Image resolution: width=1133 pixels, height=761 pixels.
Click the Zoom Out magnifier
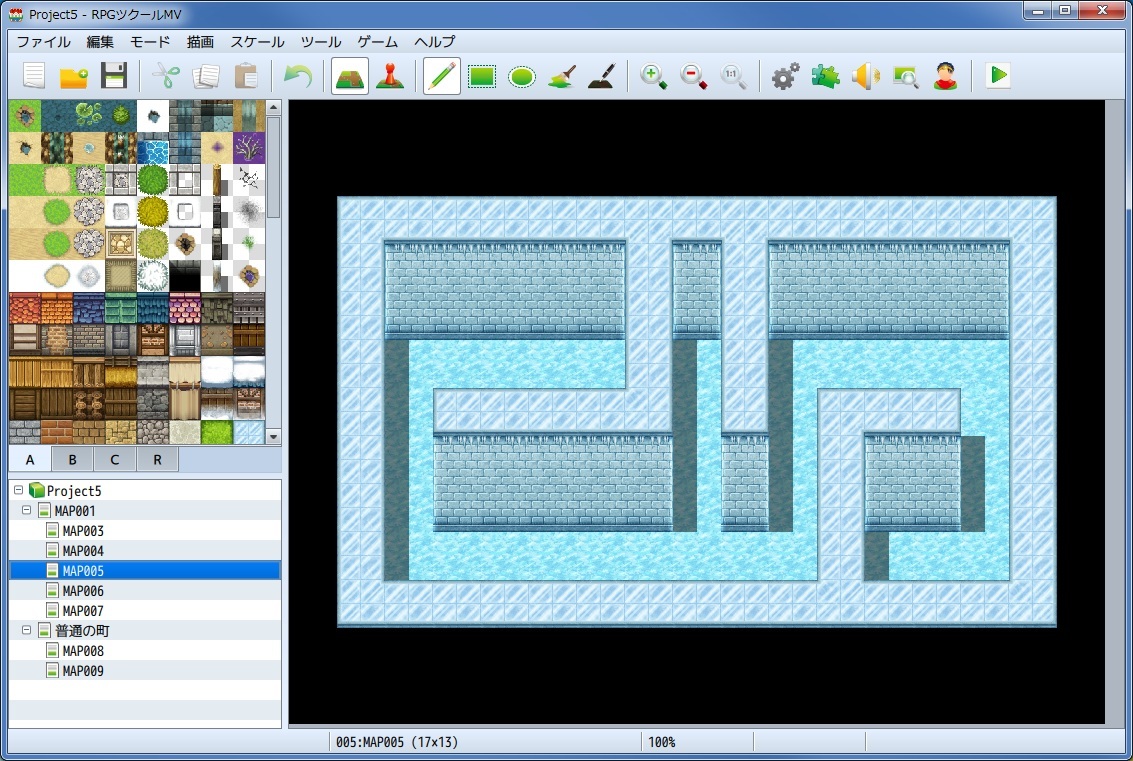coord(693,76)
